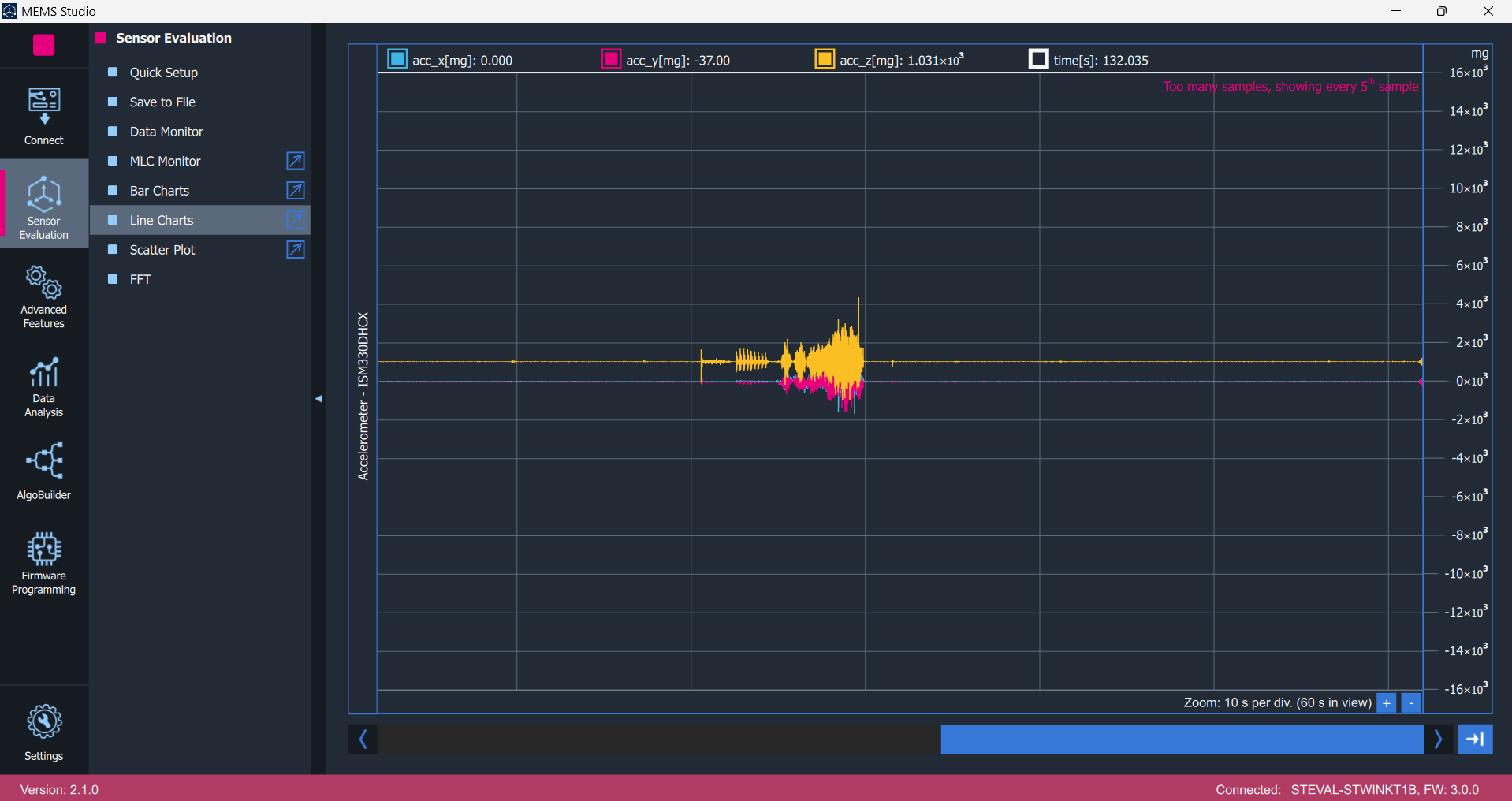This screenshot has width=1512, height=801.
Task: Toggle the acc_y trace visibility
Action: coord(611,58)
